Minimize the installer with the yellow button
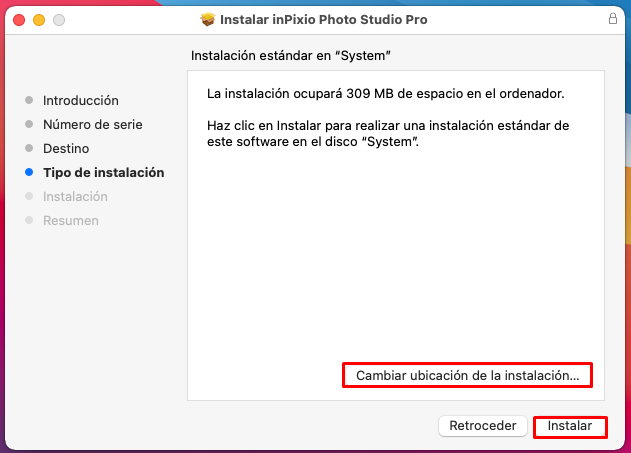This screenshot has width=631, height=453. (39, 20)
